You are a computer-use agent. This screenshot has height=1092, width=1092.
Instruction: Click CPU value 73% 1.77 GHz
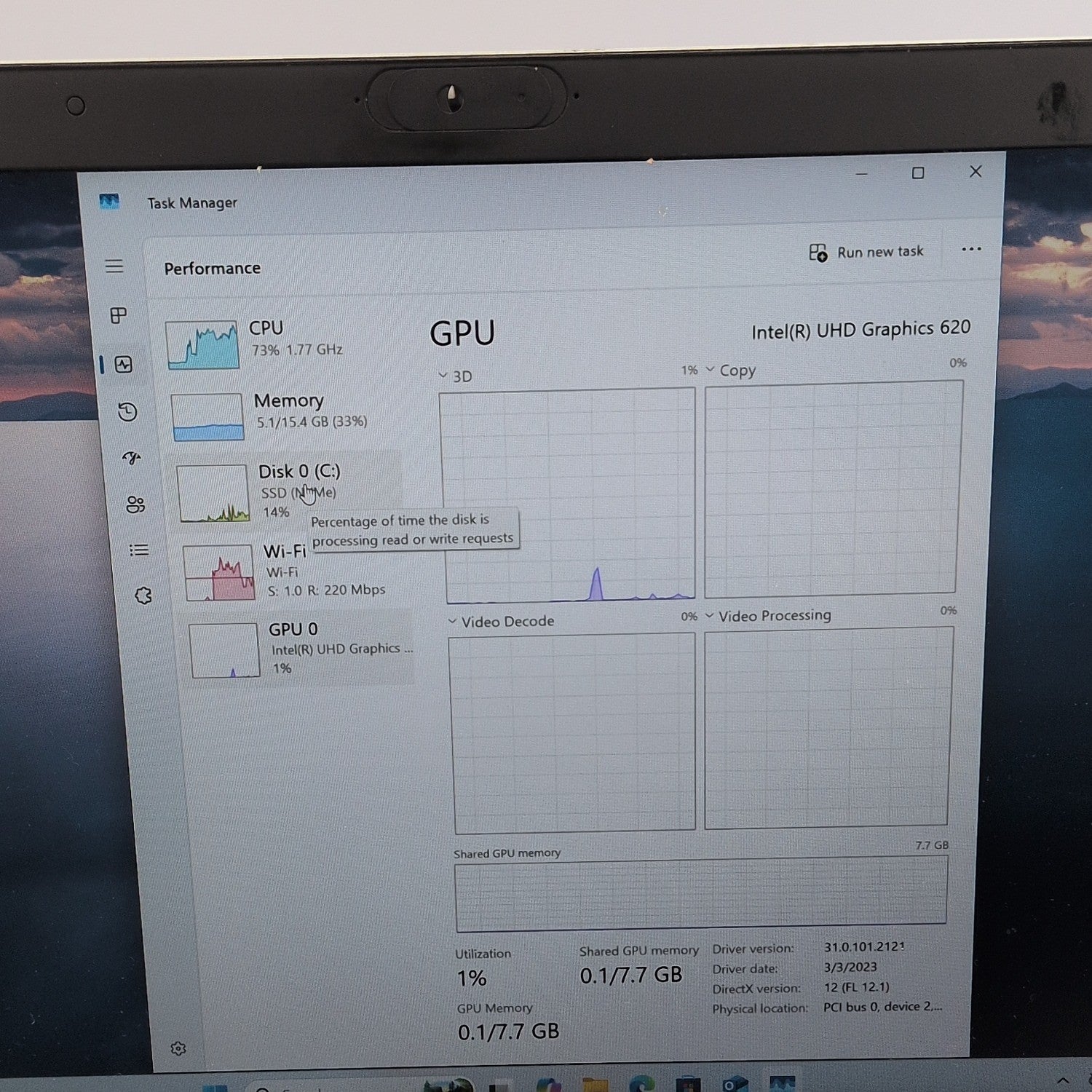(x=297, y=350)
